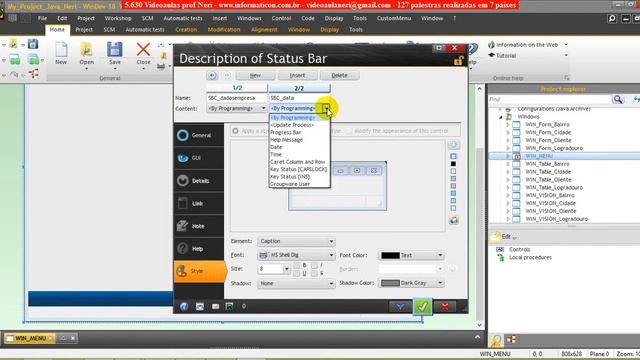Open the Link section in dialog sidebar
Screen dimensions: 640x360
click(x=199, y=203)
